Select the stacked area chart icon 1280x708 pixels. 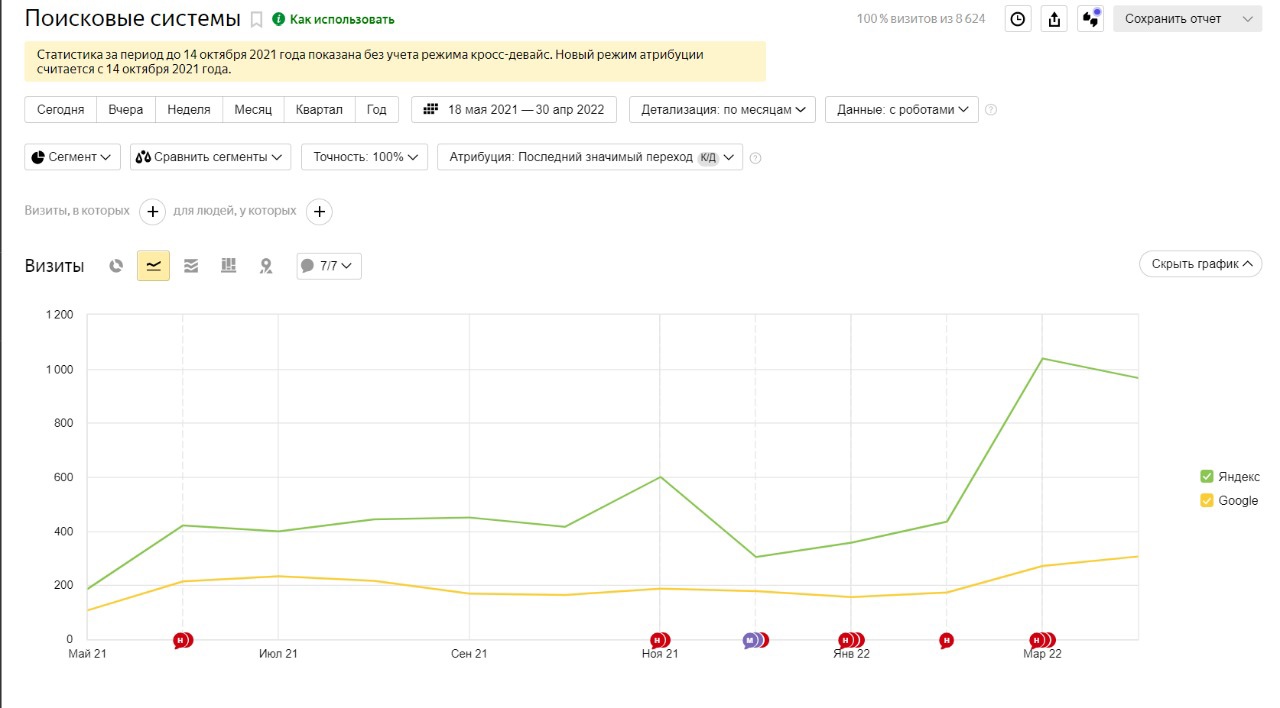(191, 266)
